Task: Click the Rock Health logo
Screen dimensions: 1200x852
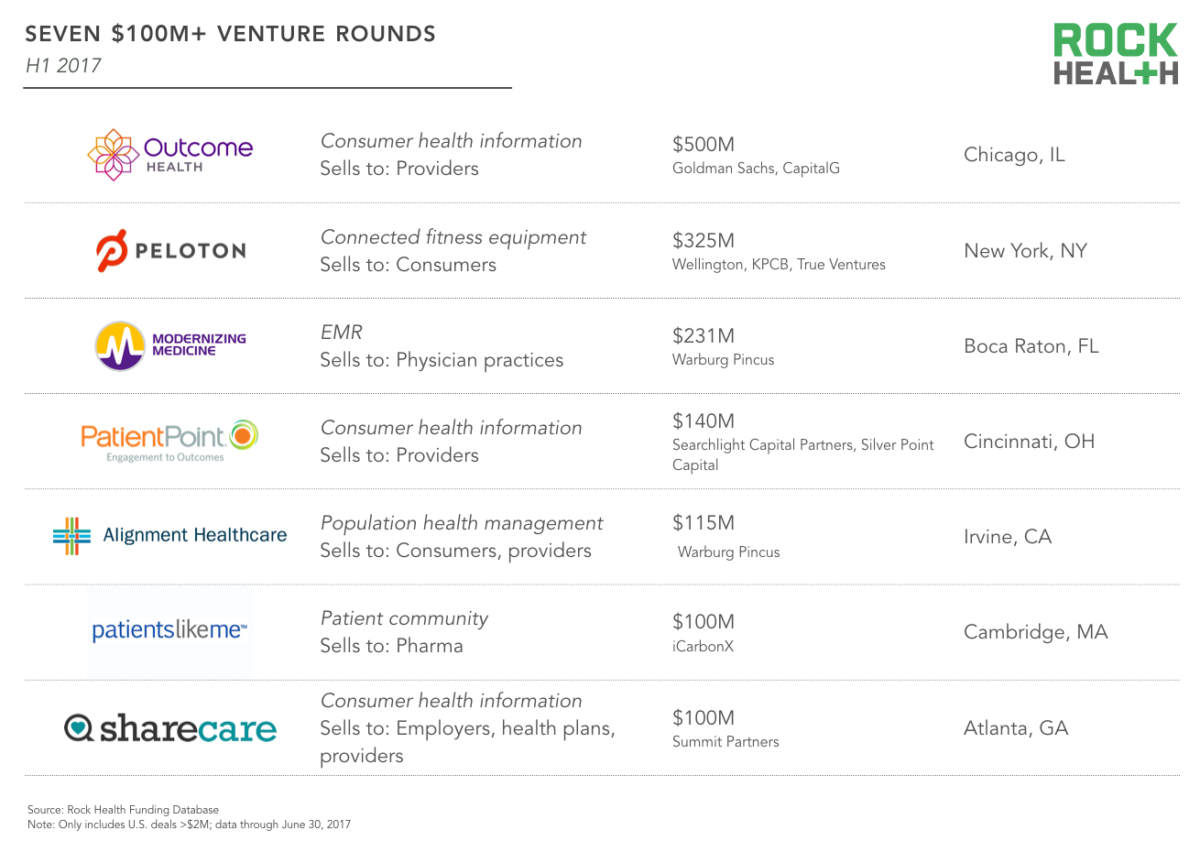Action: pyautogui.click(x=1115, y=54)
